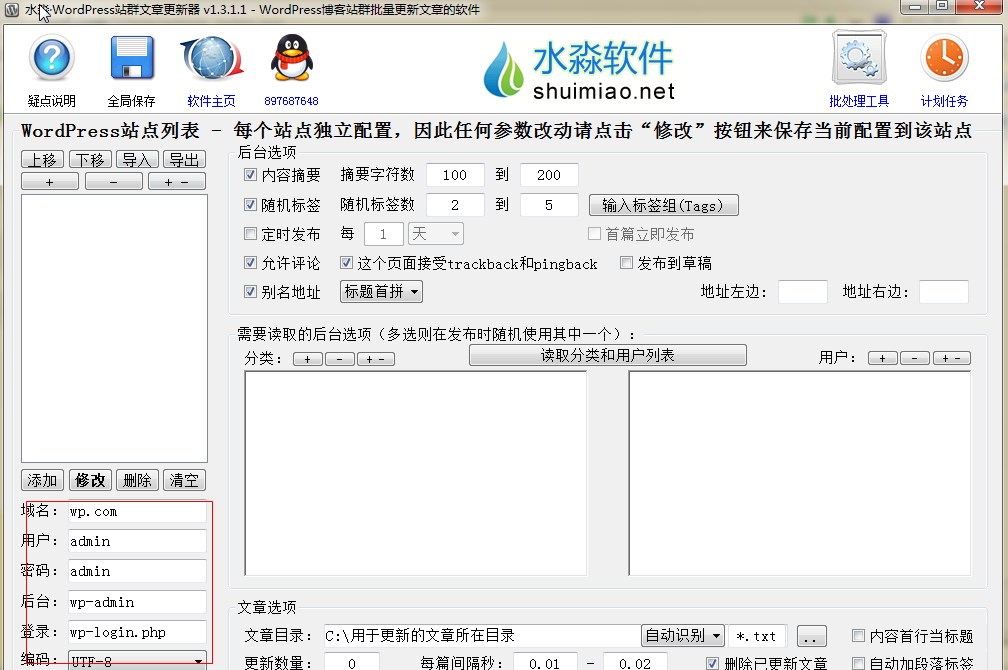Open the 批处理工具 gear icon
The height and width of the screenshot is (670, 1008).
click(x=859, y=58)
